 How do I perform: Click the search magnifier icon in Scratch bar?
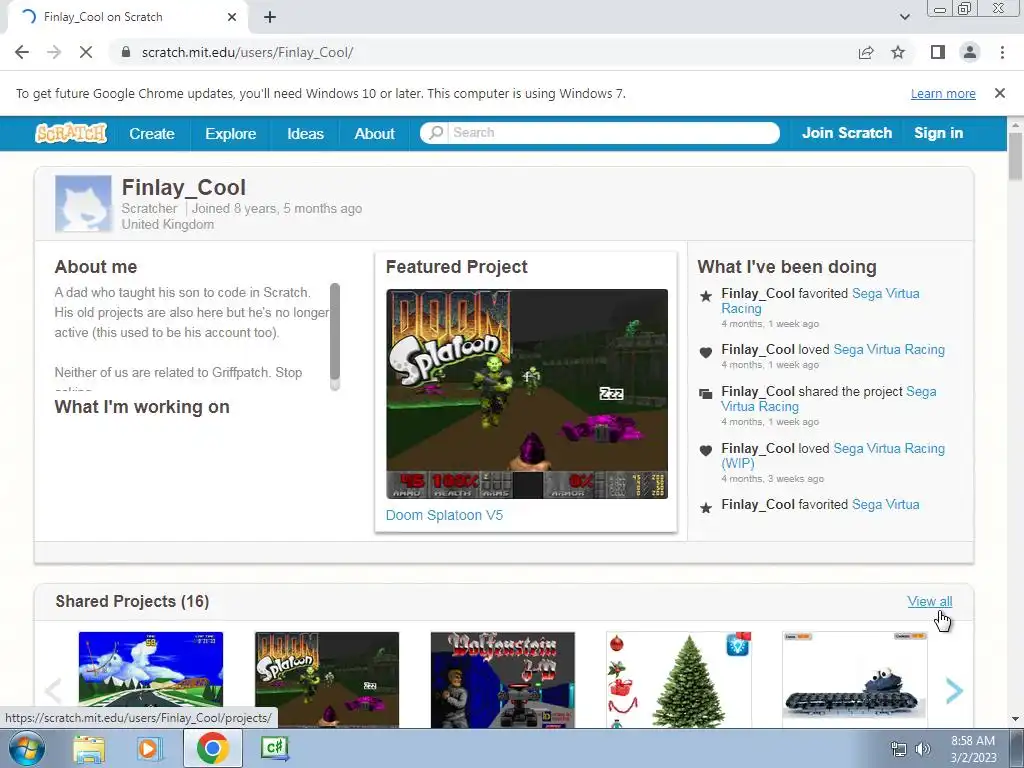(436, 133)
